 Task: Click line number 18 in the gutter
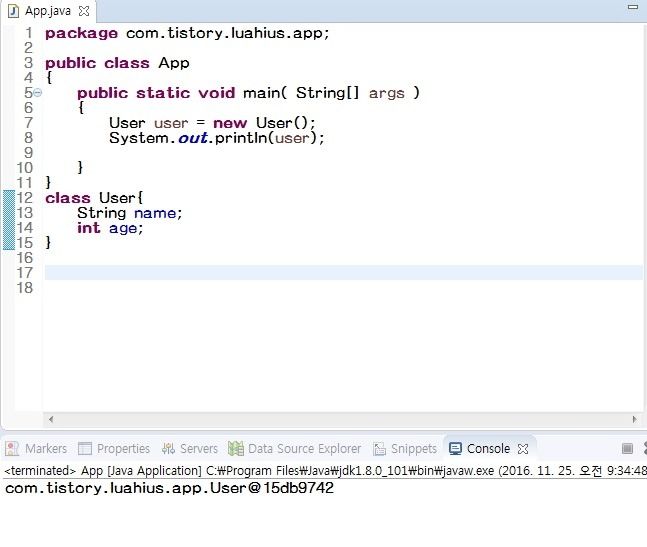coord(25,288)
